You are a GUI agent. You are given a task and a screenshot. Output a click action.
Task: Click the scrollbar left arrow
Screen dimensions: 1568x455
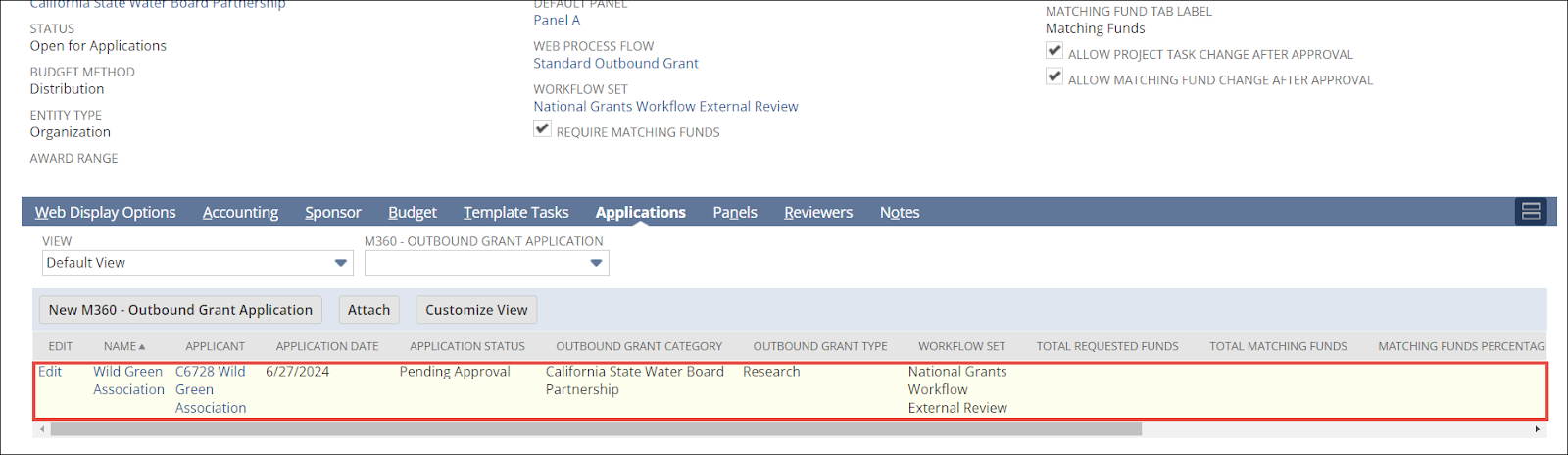(x=41, y=430)
